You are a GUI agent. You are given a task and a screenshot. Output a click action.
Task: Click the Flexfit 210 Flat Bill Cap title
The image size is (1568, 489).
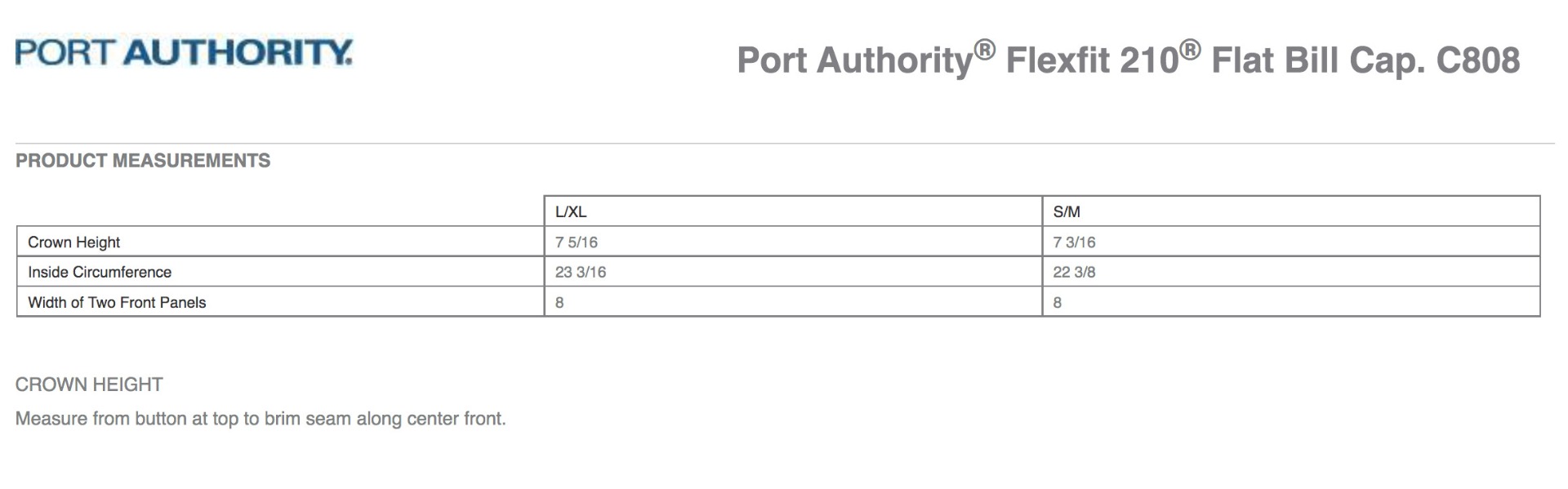(x=1127, y=60)
